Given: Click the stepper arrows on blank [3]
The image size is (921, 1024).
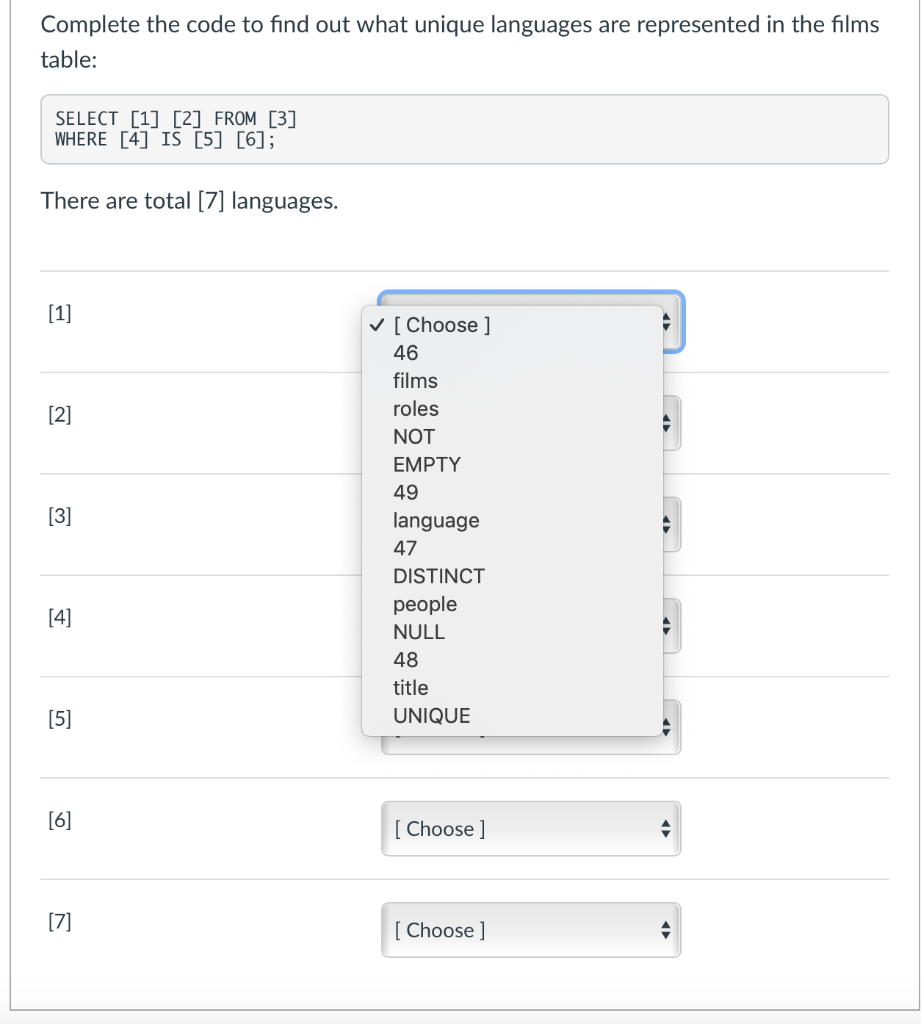Looking at the screenshot, I should click(665, 524).
